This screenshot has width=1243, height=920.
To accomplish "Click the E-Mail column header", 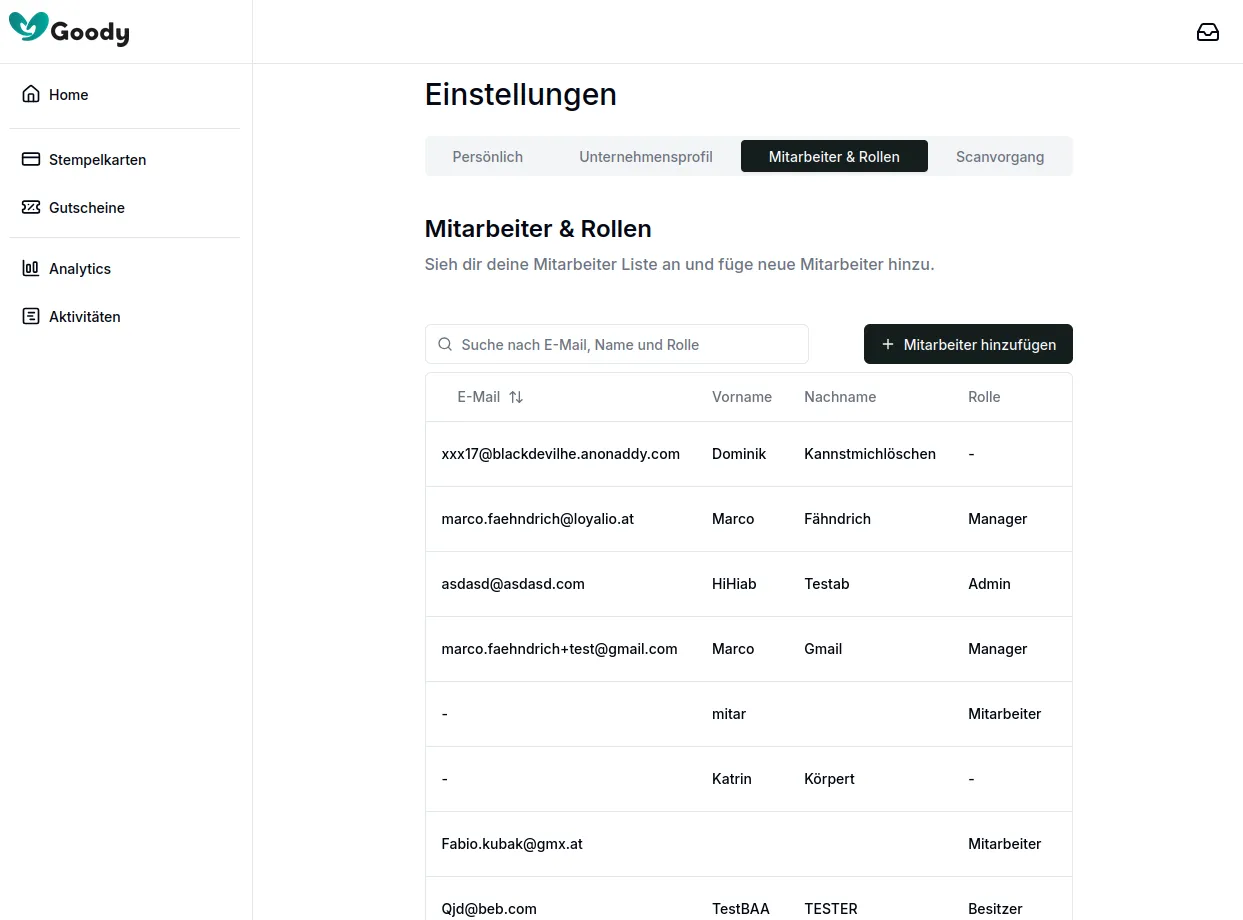I will click(479, 397).
